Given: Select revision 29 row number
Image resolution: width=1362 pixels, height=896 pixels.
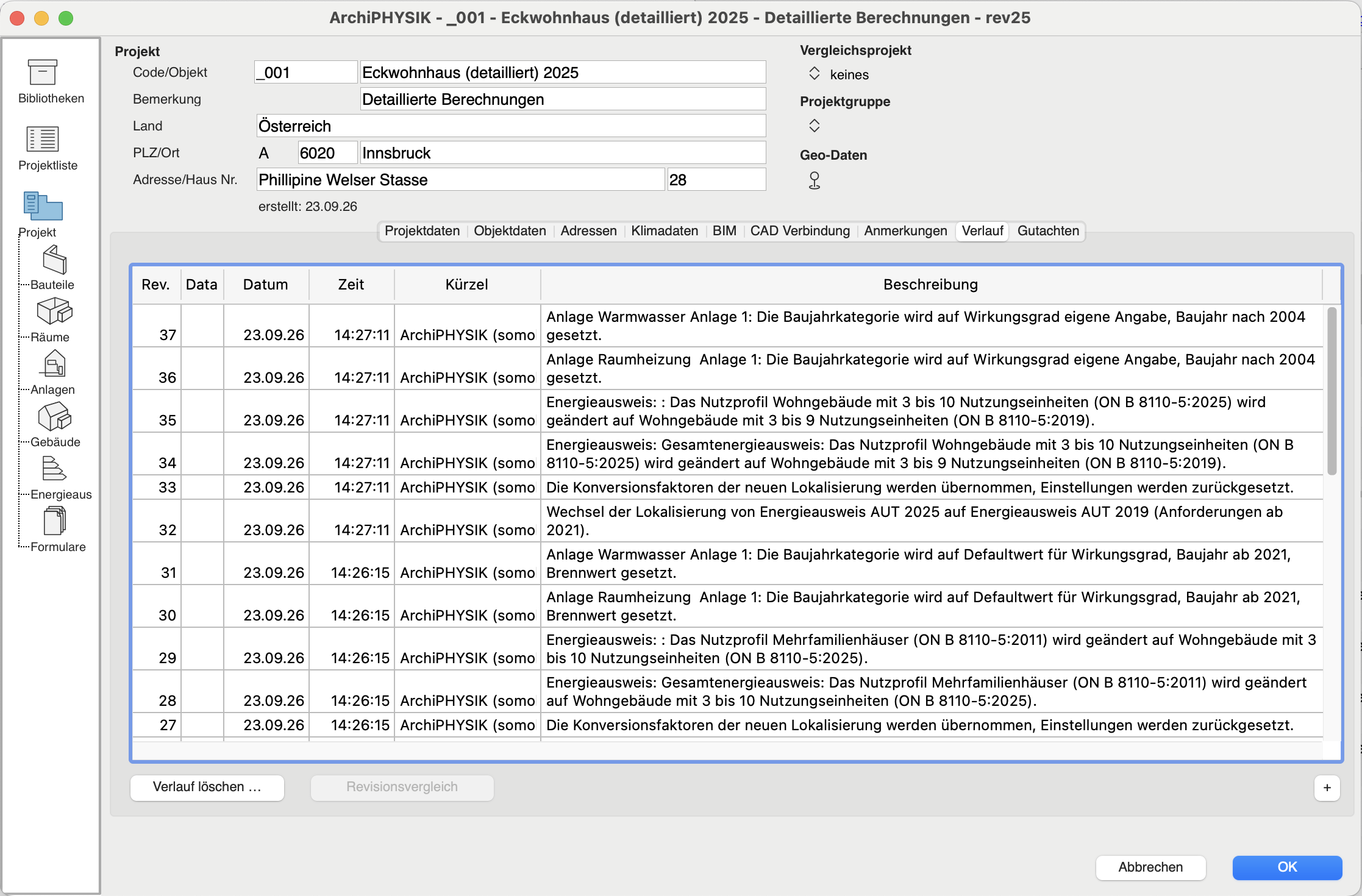Looking at the screenshot, I should (168, 658).
